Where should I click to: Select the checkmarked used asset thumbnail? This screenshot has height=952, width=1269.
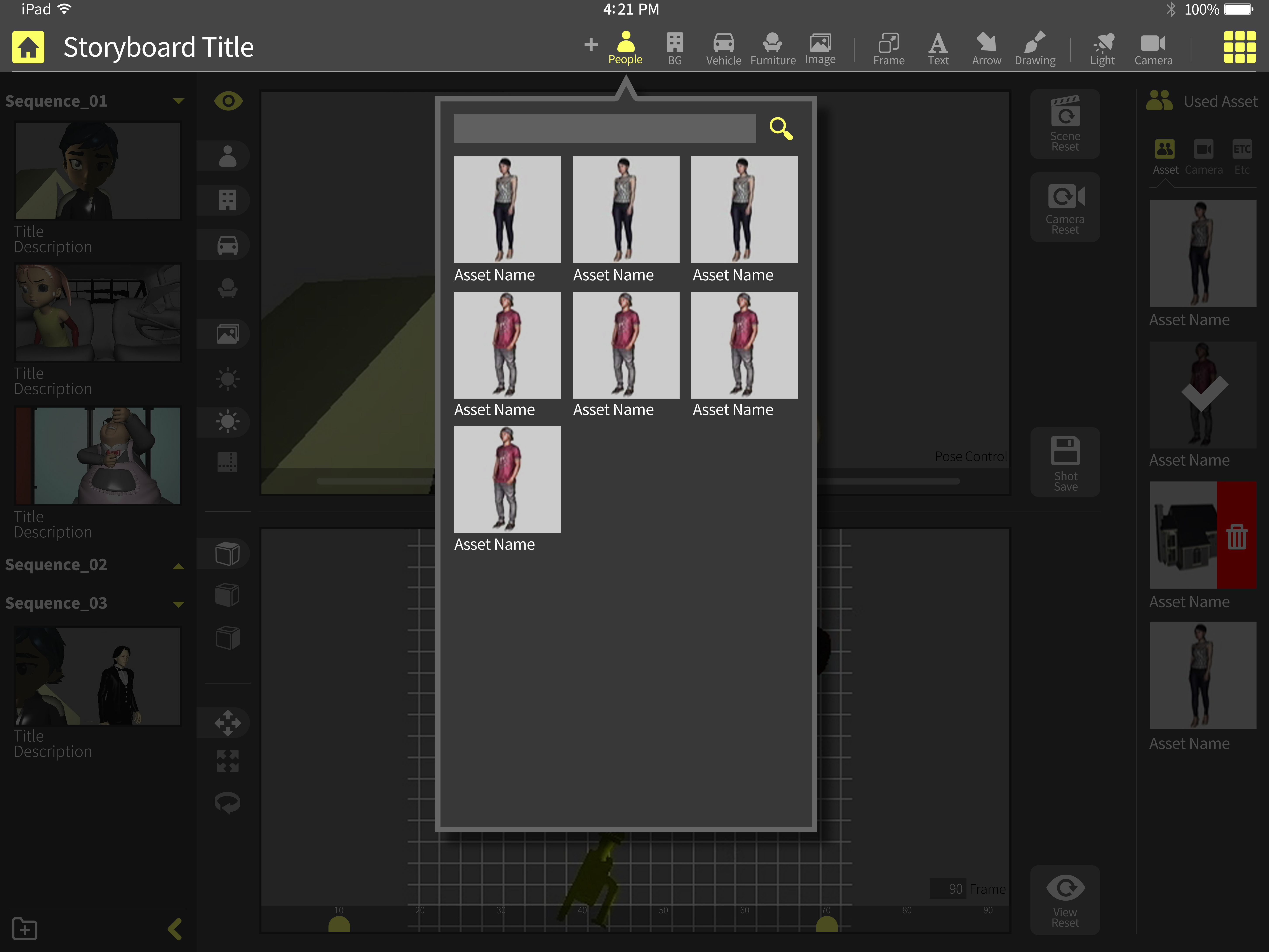pos(1203,395)
